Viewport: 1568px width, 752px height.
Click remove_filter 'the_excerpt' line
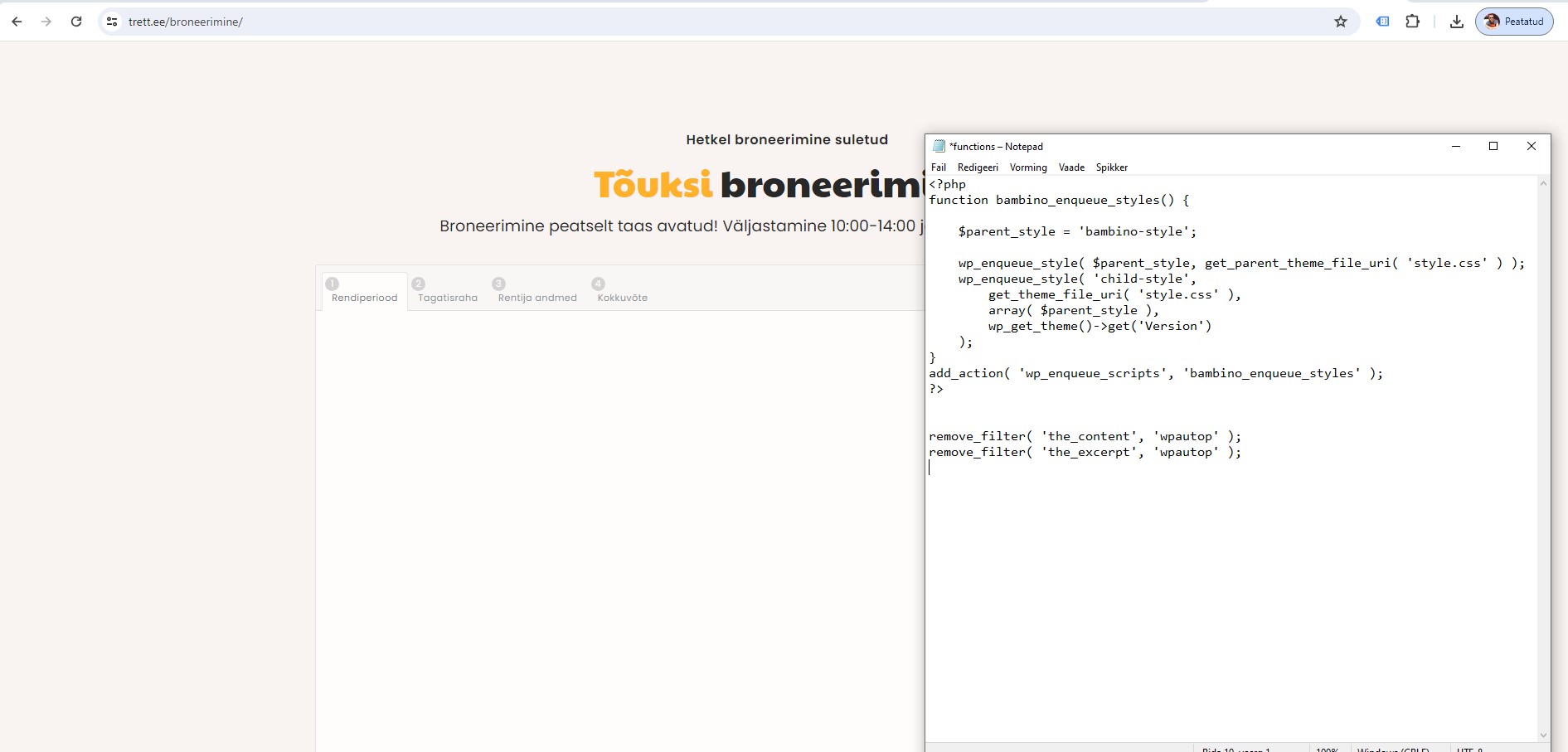tap(1085, 452)
